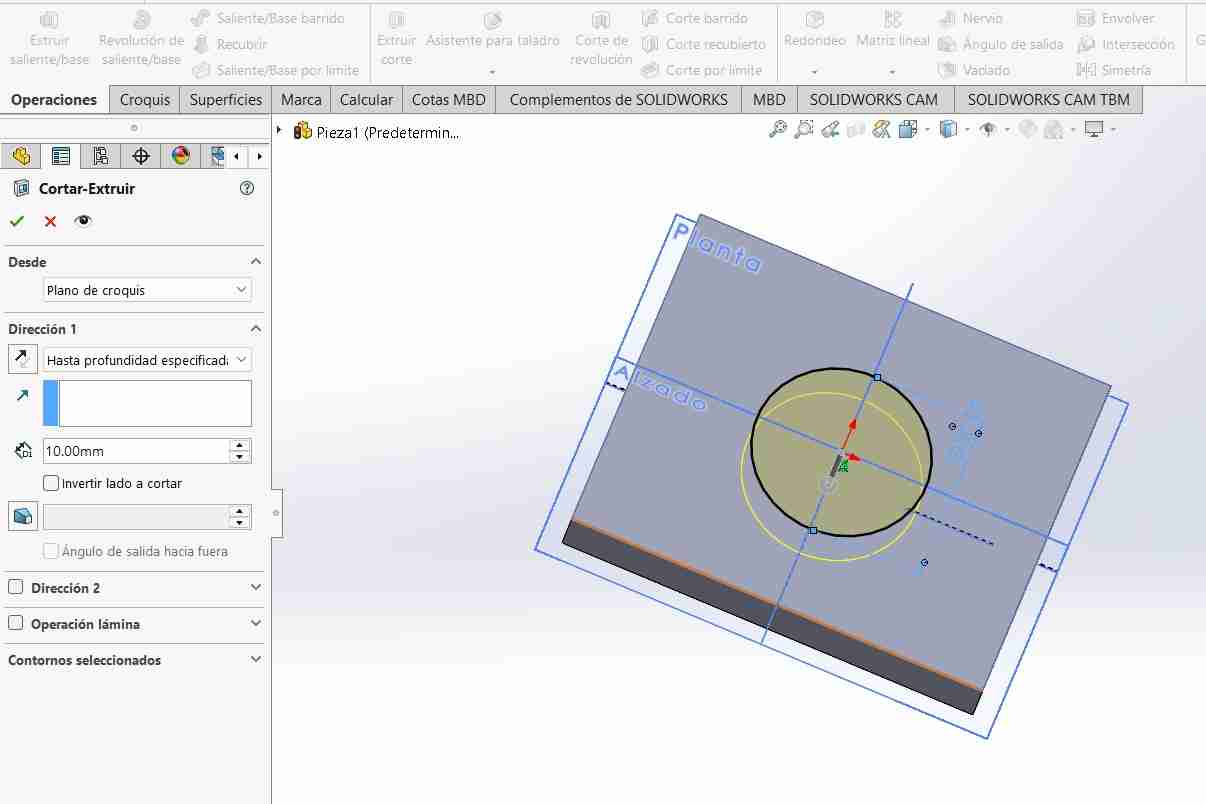Switch to the Croquis tab
Image resolution: width=1206 pixels, height=804 pixels.
[x=145, y=99]
